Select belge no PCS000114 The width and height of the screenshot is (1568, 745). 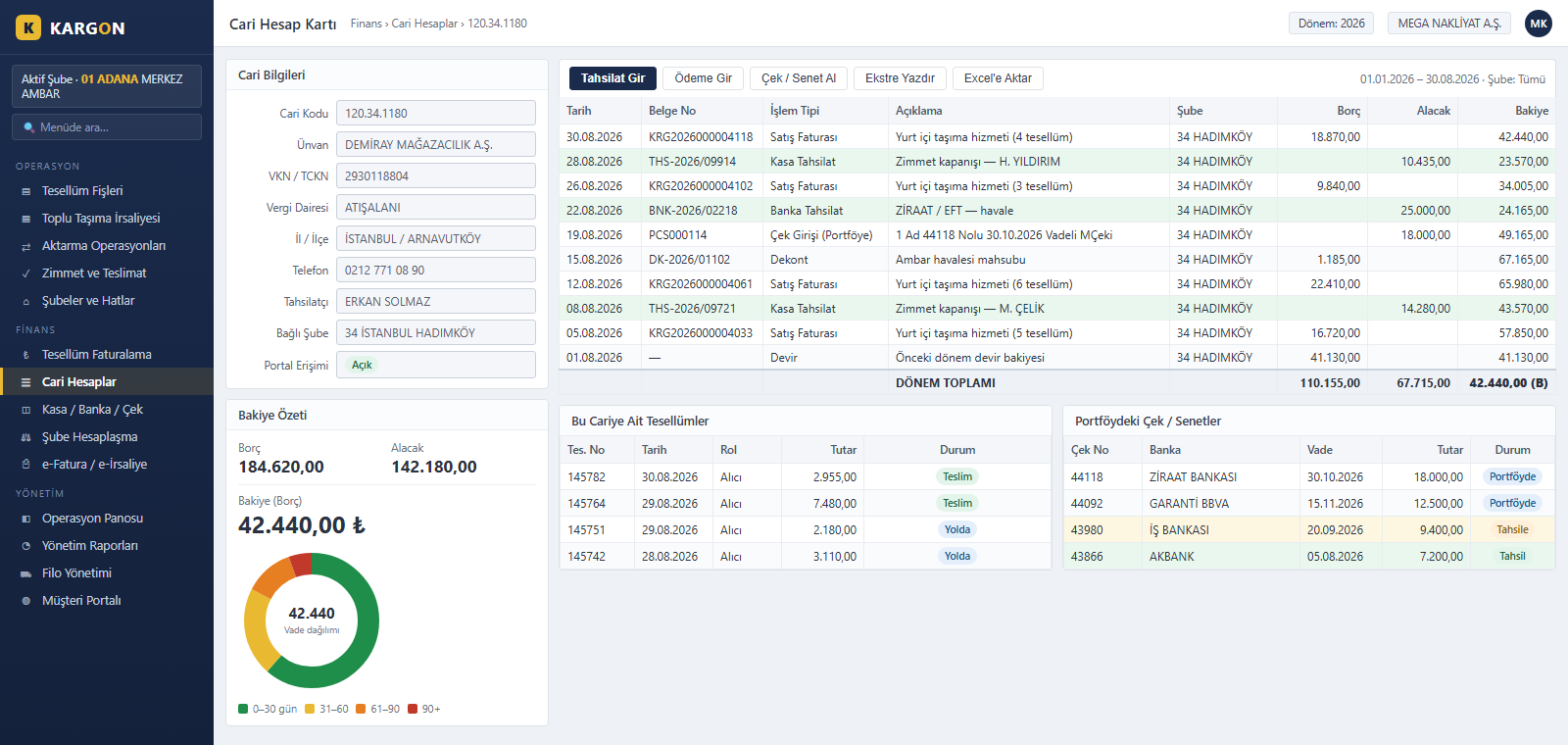tap(677, 235)
